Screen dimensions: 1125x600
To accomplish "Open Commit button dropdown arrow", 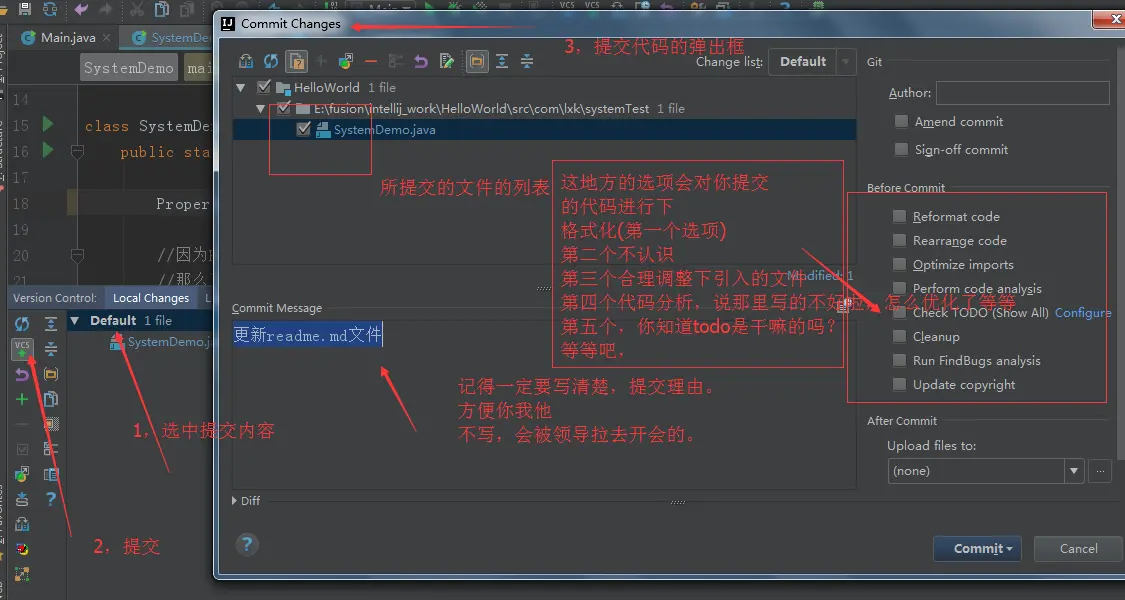I will [x=1009, y=549].
